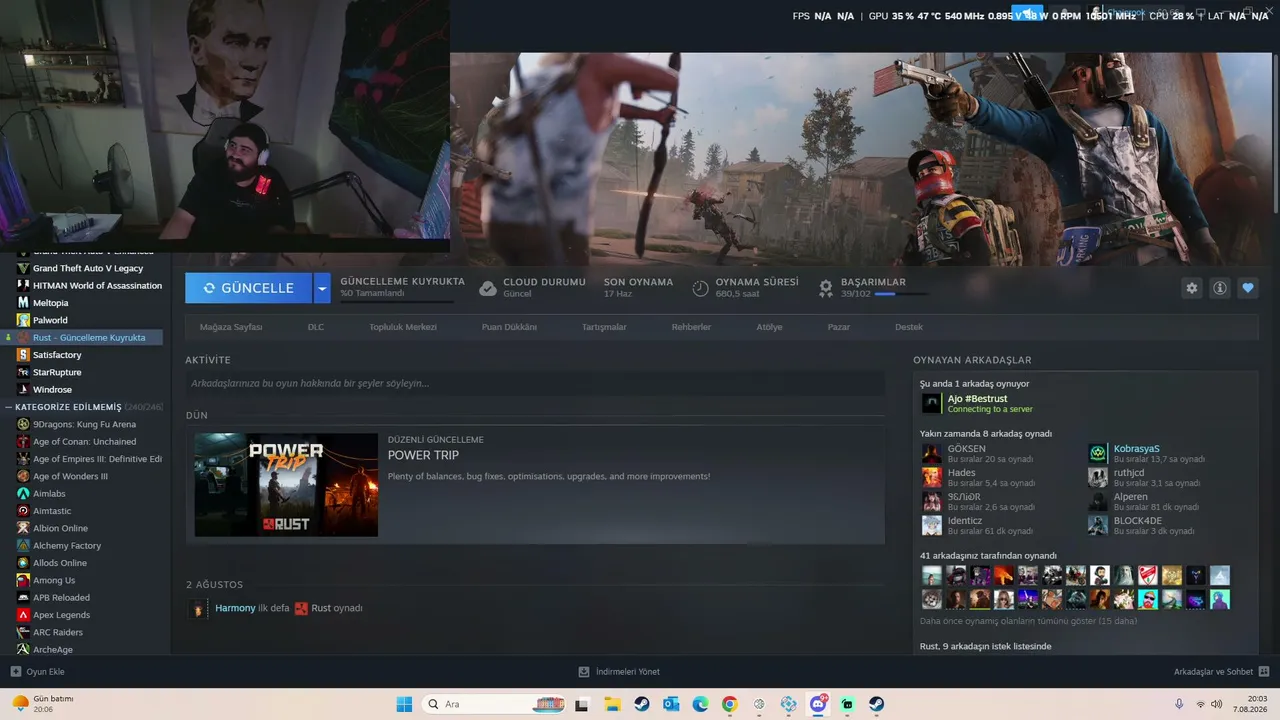Image resolution: width=1280 pixels, height=720 pixels.
Task: Open the Tartışmalar tab
Action: pos(604,327)
